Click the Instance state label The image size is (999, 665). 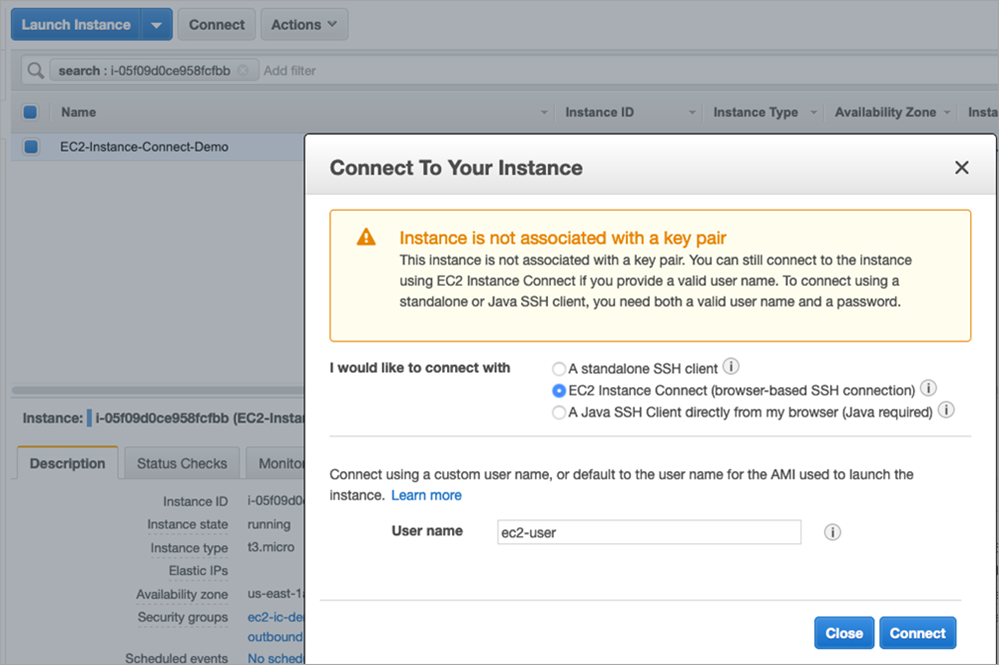(187, 524)
